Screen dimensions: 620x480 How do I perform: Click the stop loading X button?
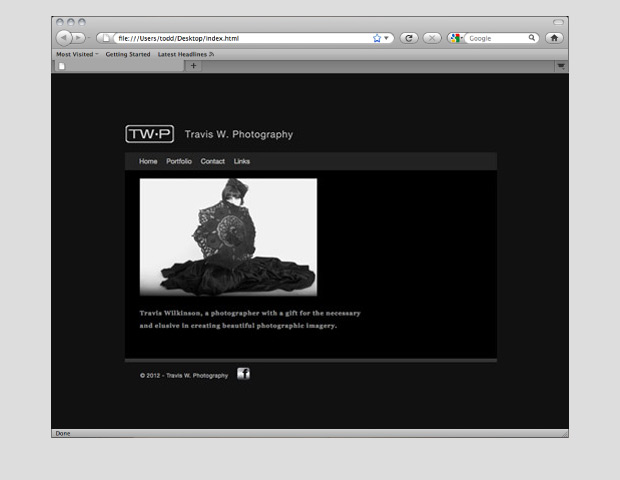point(432,38)
